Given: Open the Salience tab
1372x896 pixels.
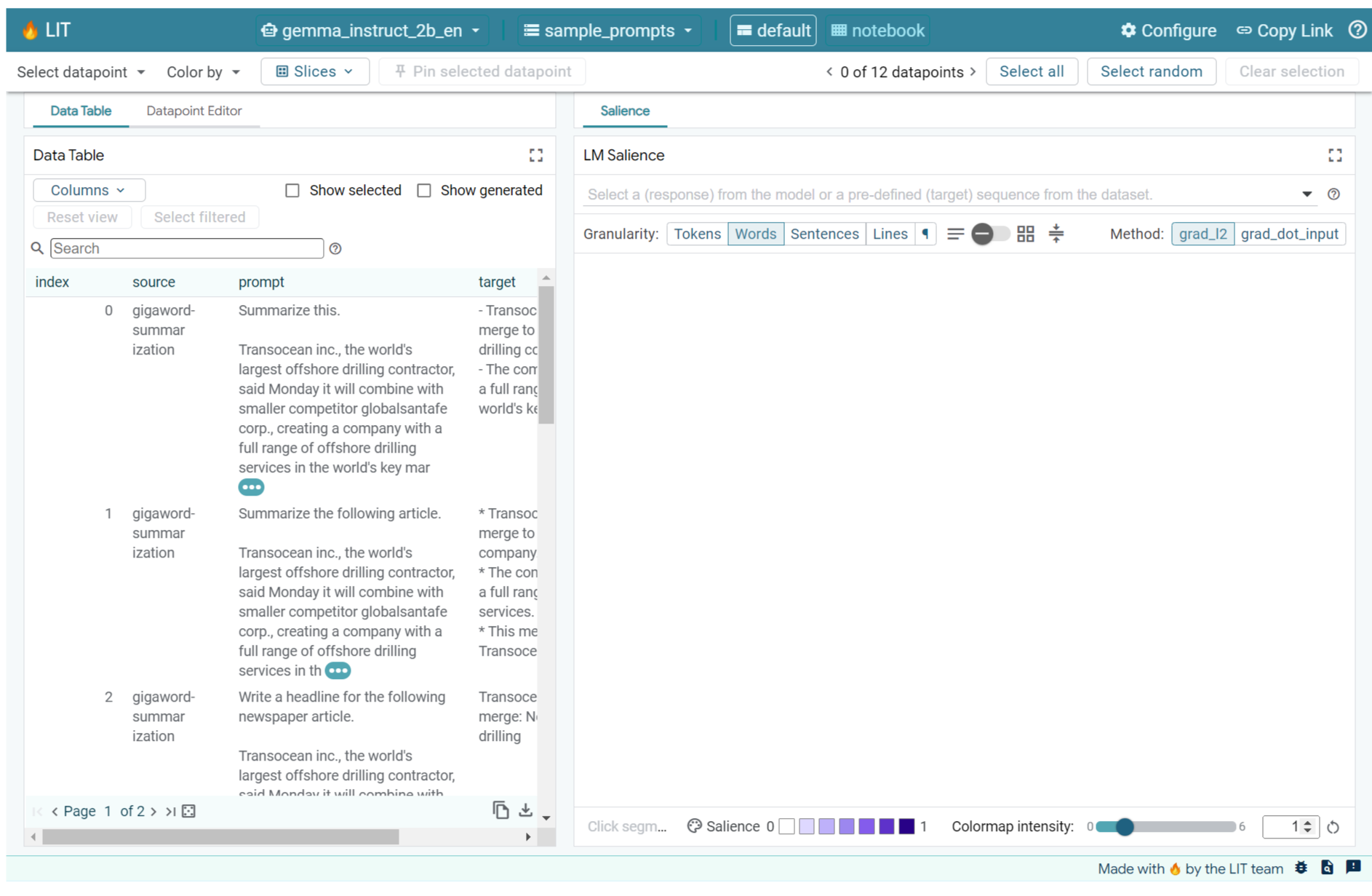Looking at the screenshot, I should (x=624, y=111).
